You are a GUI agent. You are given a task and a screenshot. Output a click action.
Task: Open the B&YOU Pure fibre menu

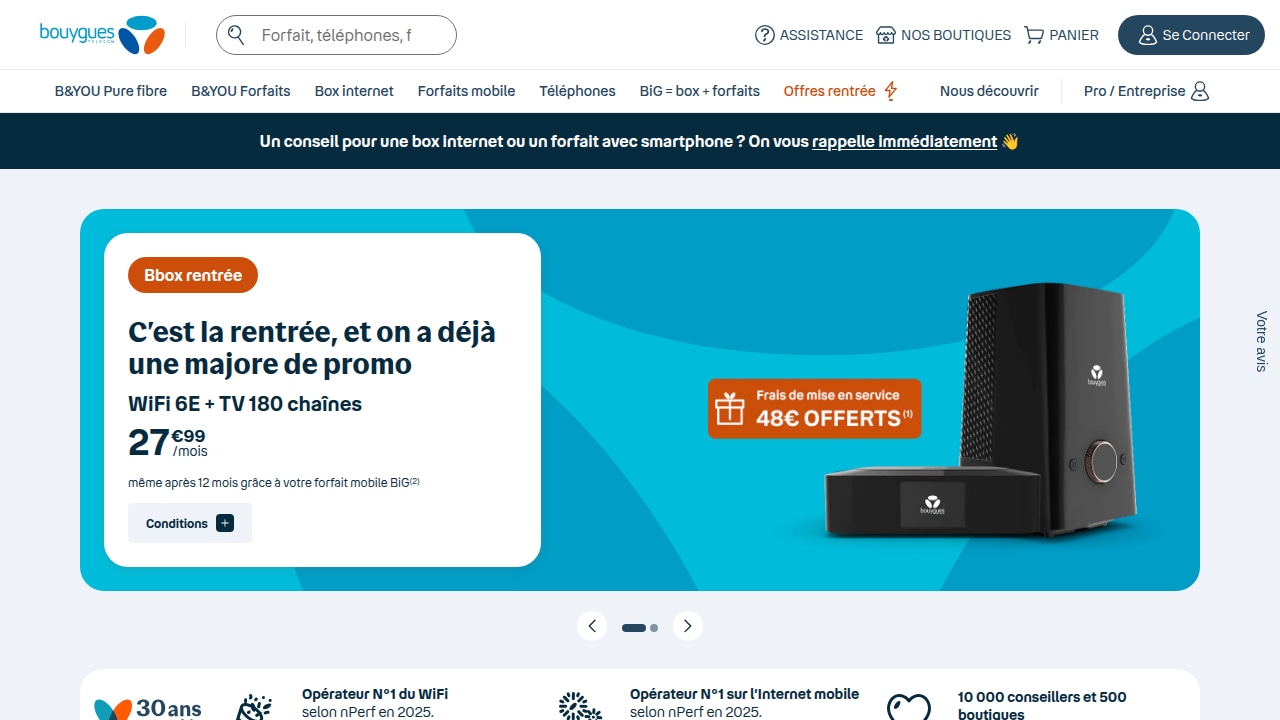coord(111,91)
